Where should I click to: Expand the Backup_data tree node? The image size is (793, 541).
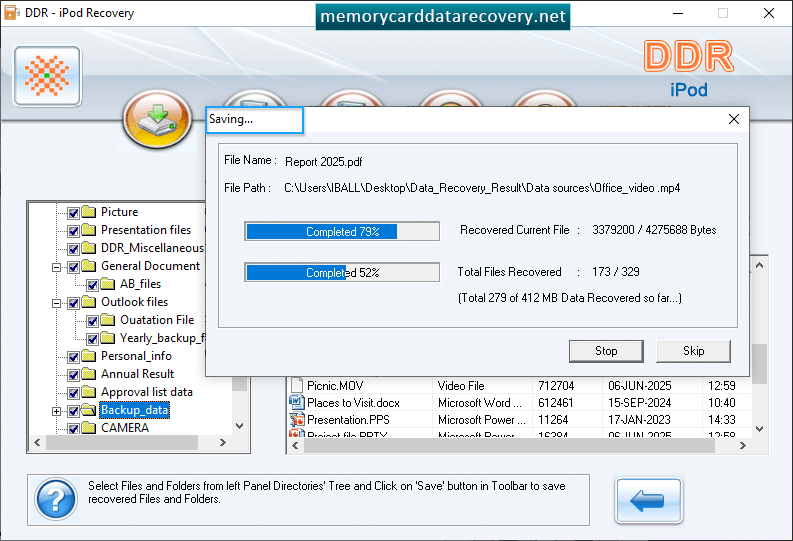[57, 412]
